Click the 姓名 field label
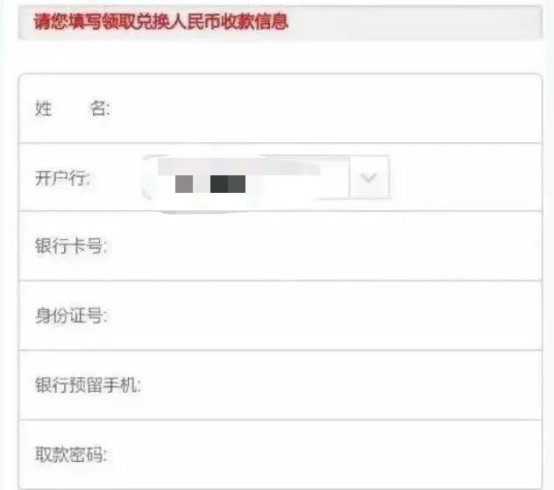This screenshot has width=554, height=490. (73, 108)
